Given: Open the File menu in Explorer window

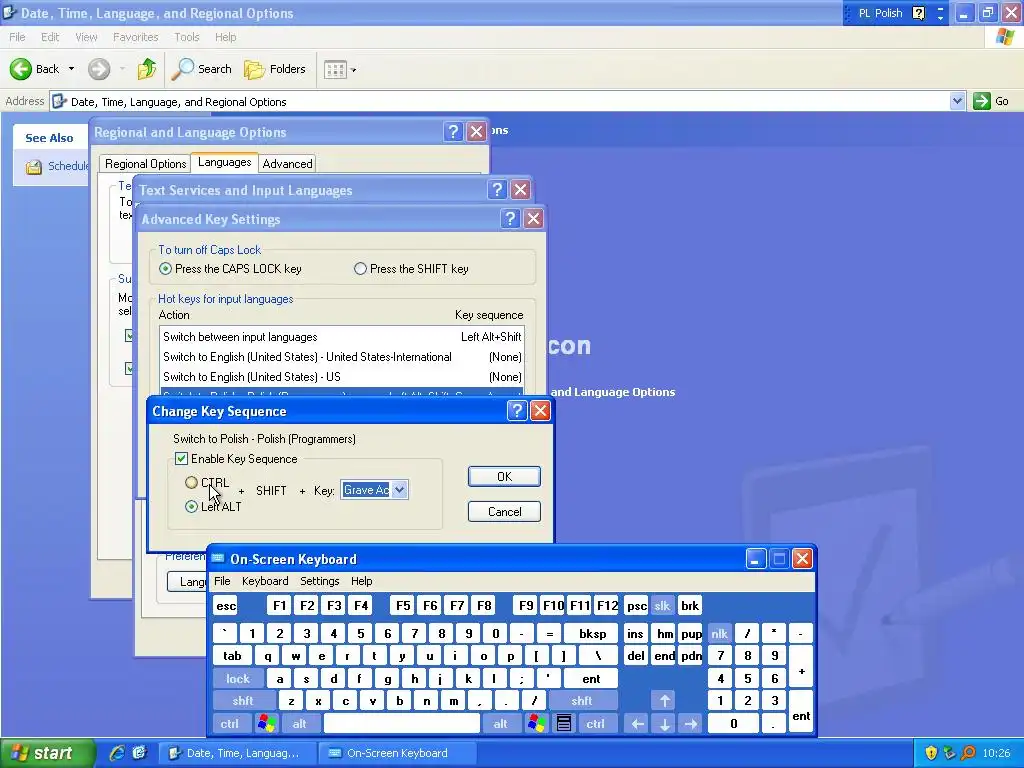Looking at the screenshot, I should (x=17, y=37).
